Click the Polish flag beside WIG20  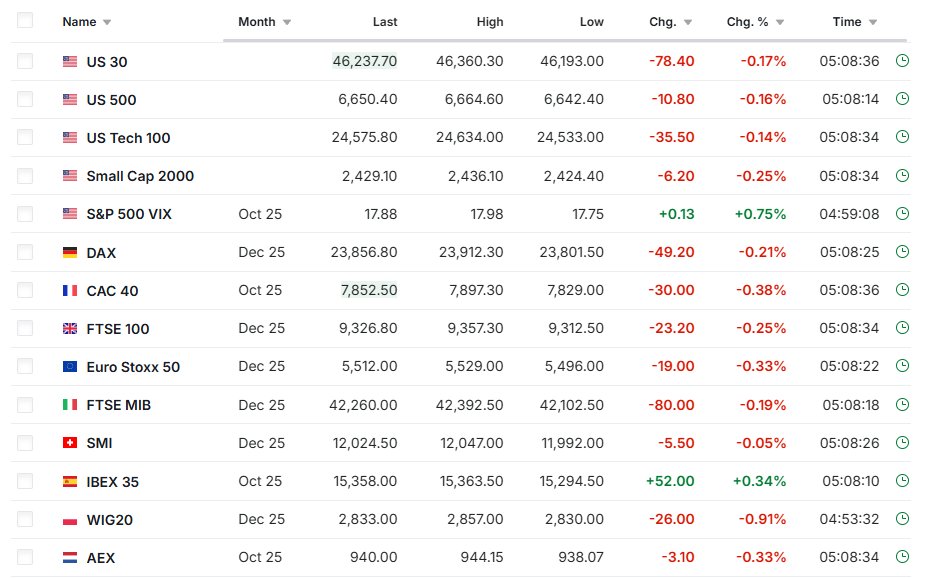[x=70, y=520]
